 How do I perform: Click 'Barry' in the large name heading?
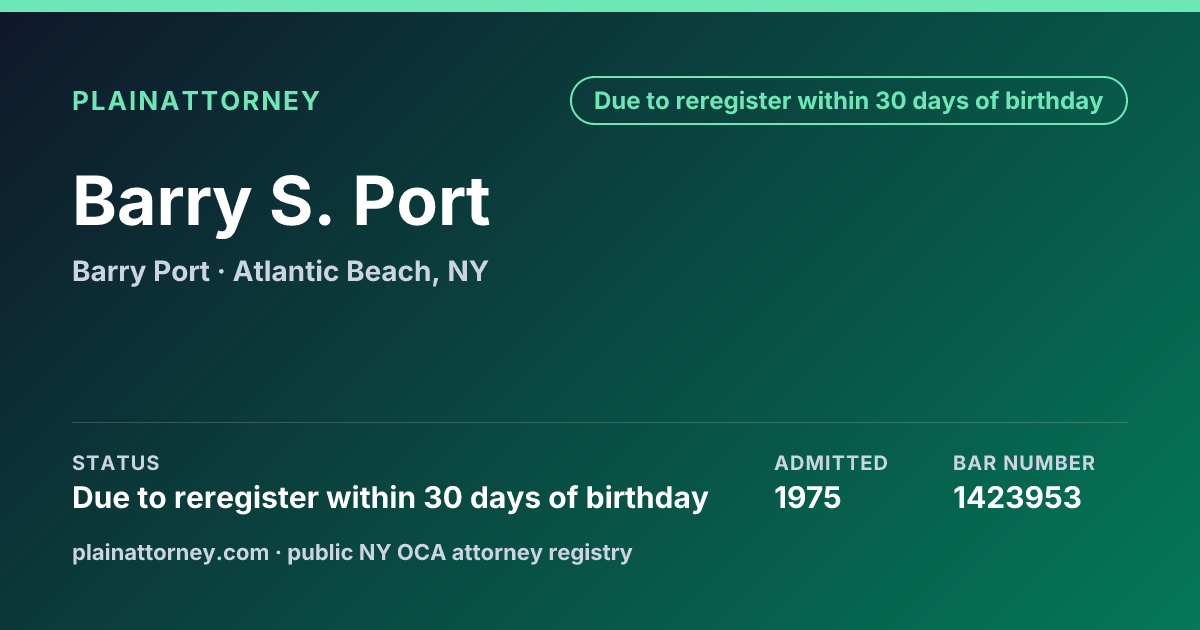click(x=162, y=203)
